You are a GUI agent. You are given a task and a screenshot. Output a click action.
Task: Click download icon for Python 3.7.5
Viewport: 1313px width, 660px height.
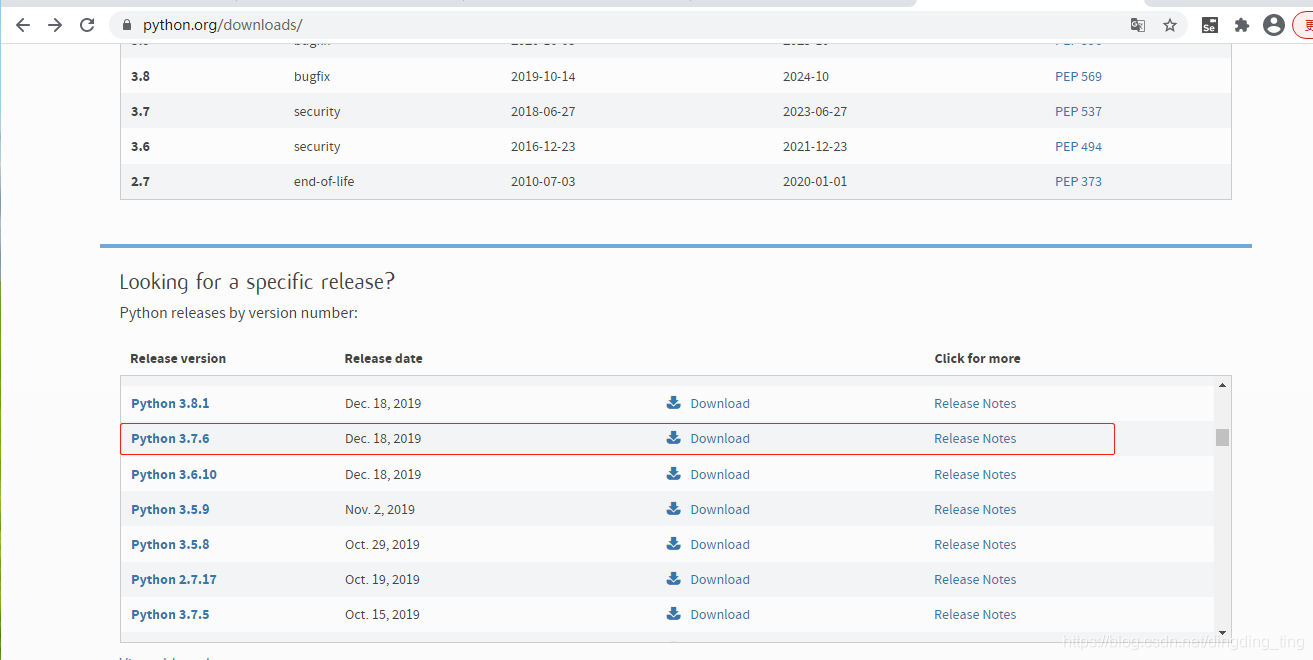coord(674,614)
